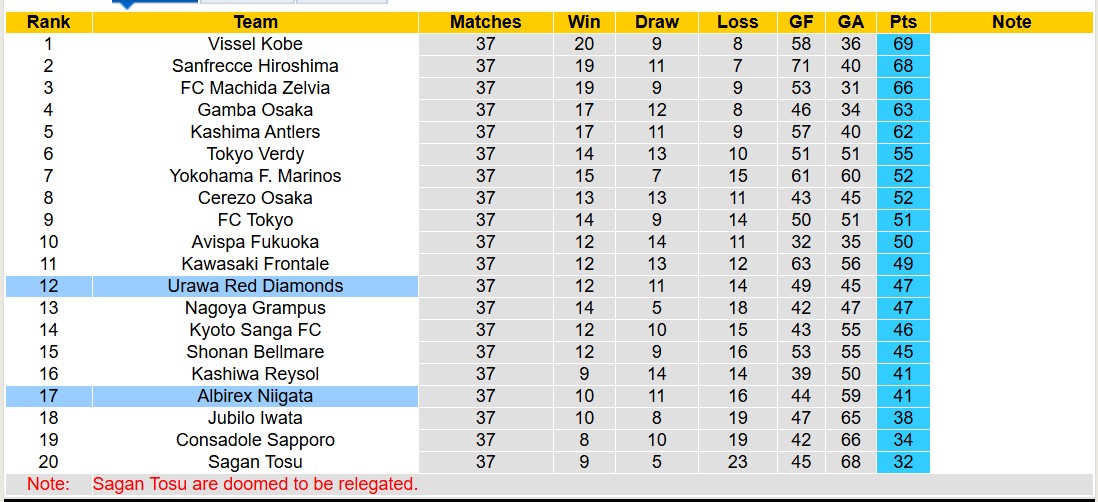This screenshot has height=502, width=1098.
Task: Select the Draw column header
Action: tap(656, 22)
